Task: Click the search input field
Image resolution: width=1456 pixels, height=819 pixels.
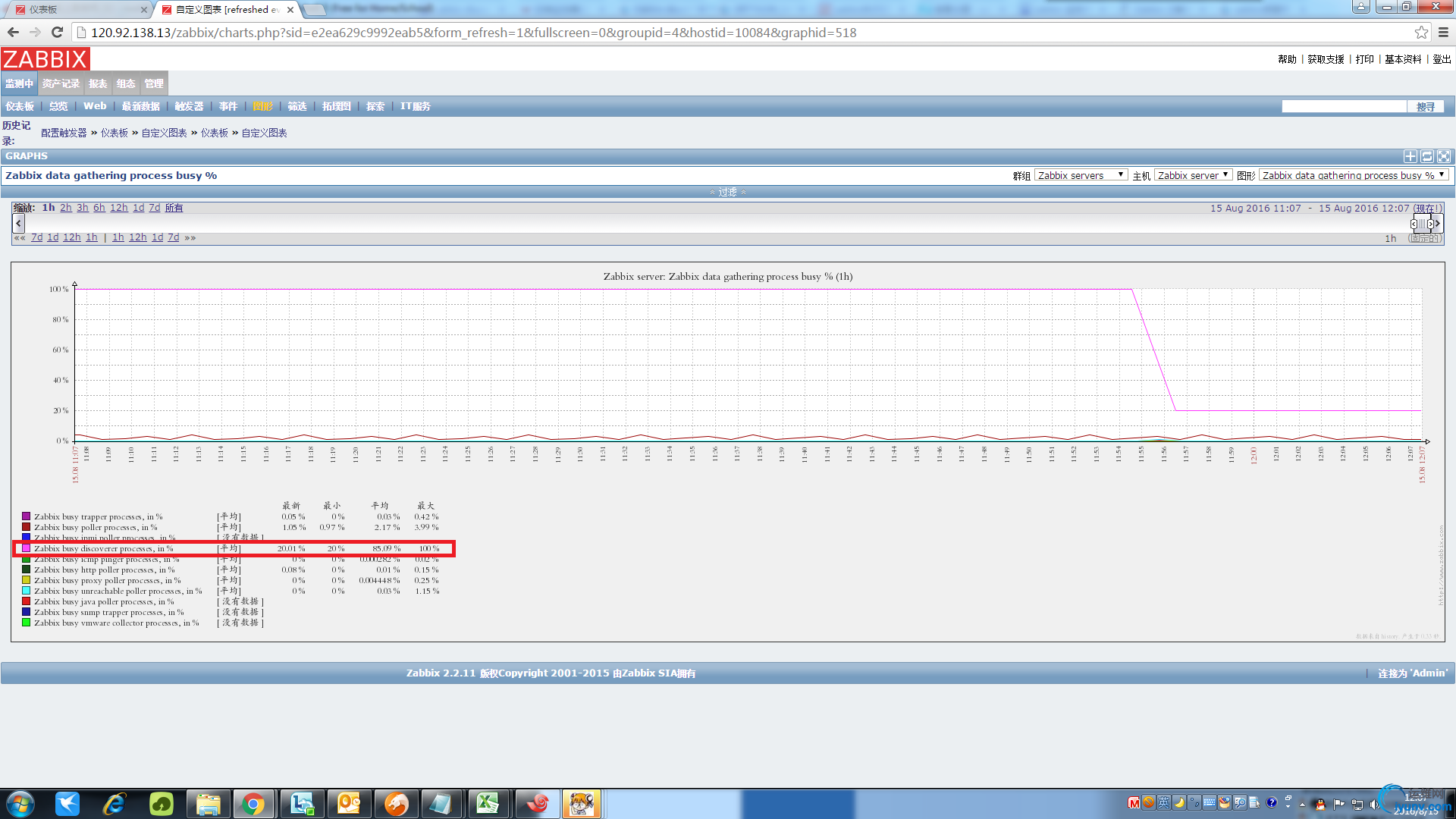Action: [x=1343, y=107]
